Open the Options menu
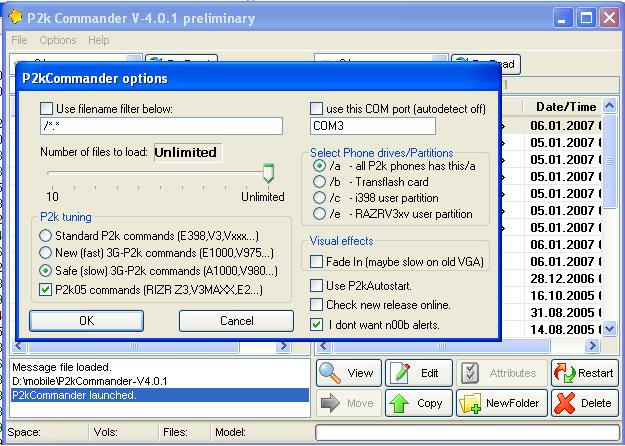Screen dimensions: 625x446 (58, 40)
